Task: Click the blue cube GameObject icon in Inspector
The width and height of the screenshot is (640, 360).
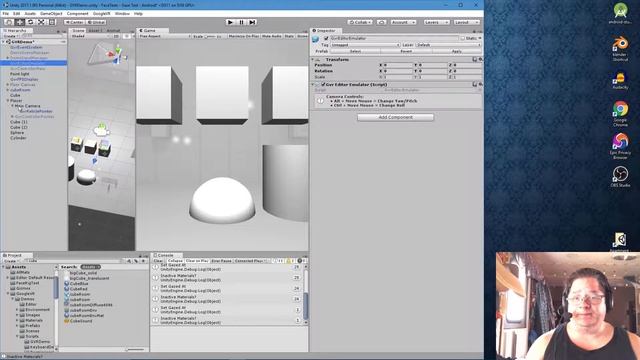Action: [316, 39]
